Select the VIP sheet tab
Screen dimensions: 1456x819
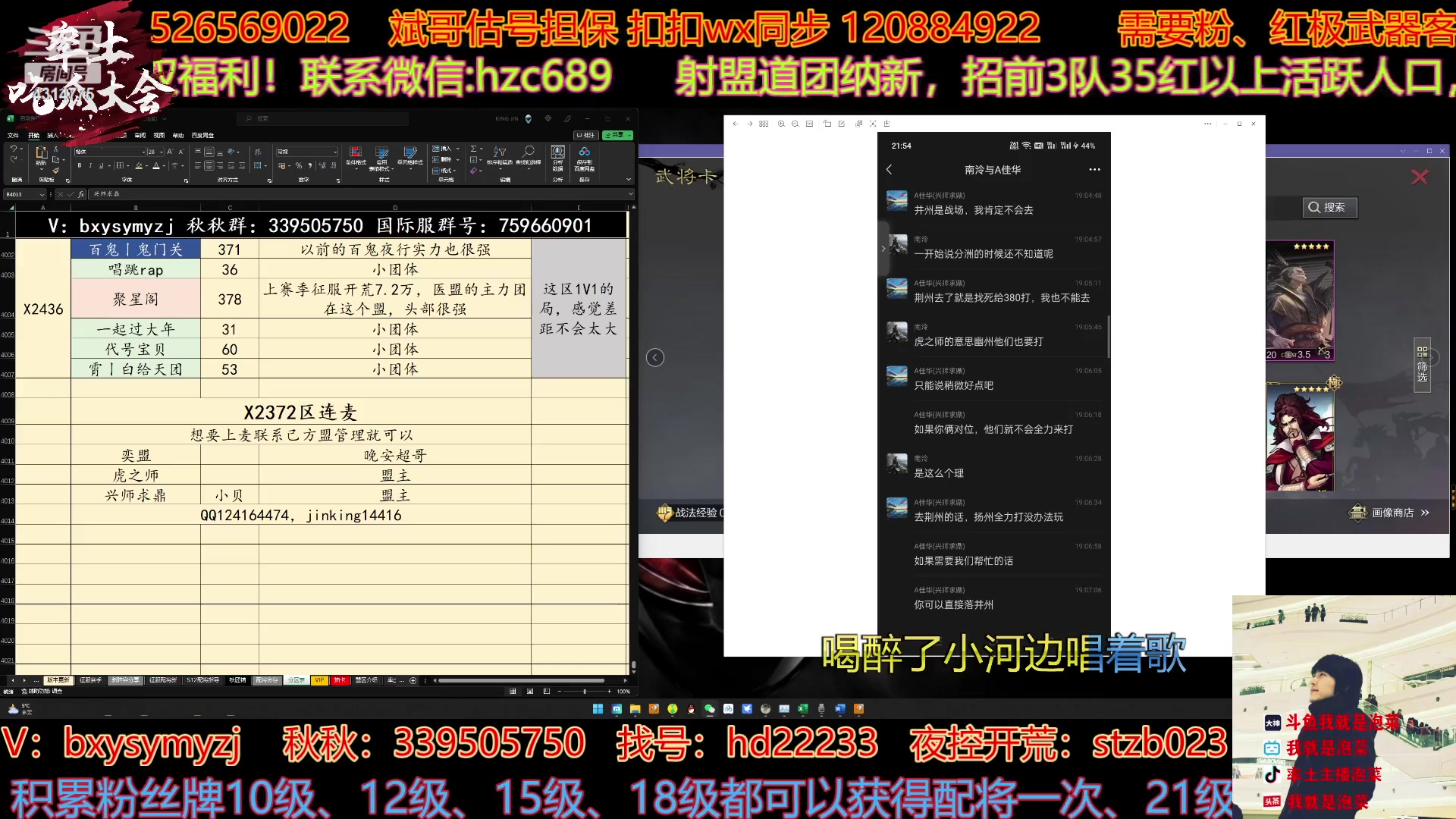[x=319, y=680]
